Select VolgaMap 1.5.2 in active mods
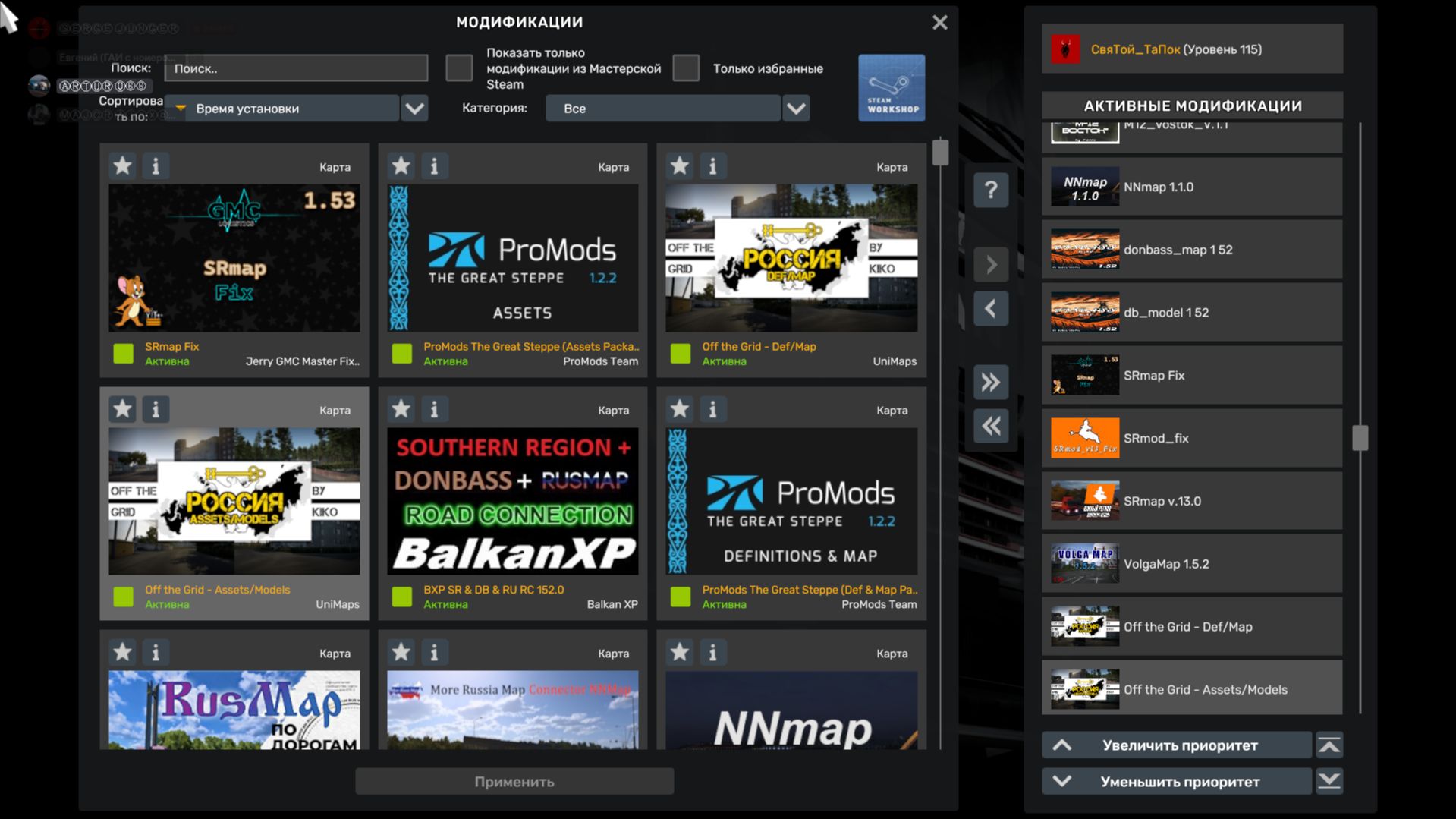The width and height of the screenshot is (1456, 819). tap(1192, 564)
